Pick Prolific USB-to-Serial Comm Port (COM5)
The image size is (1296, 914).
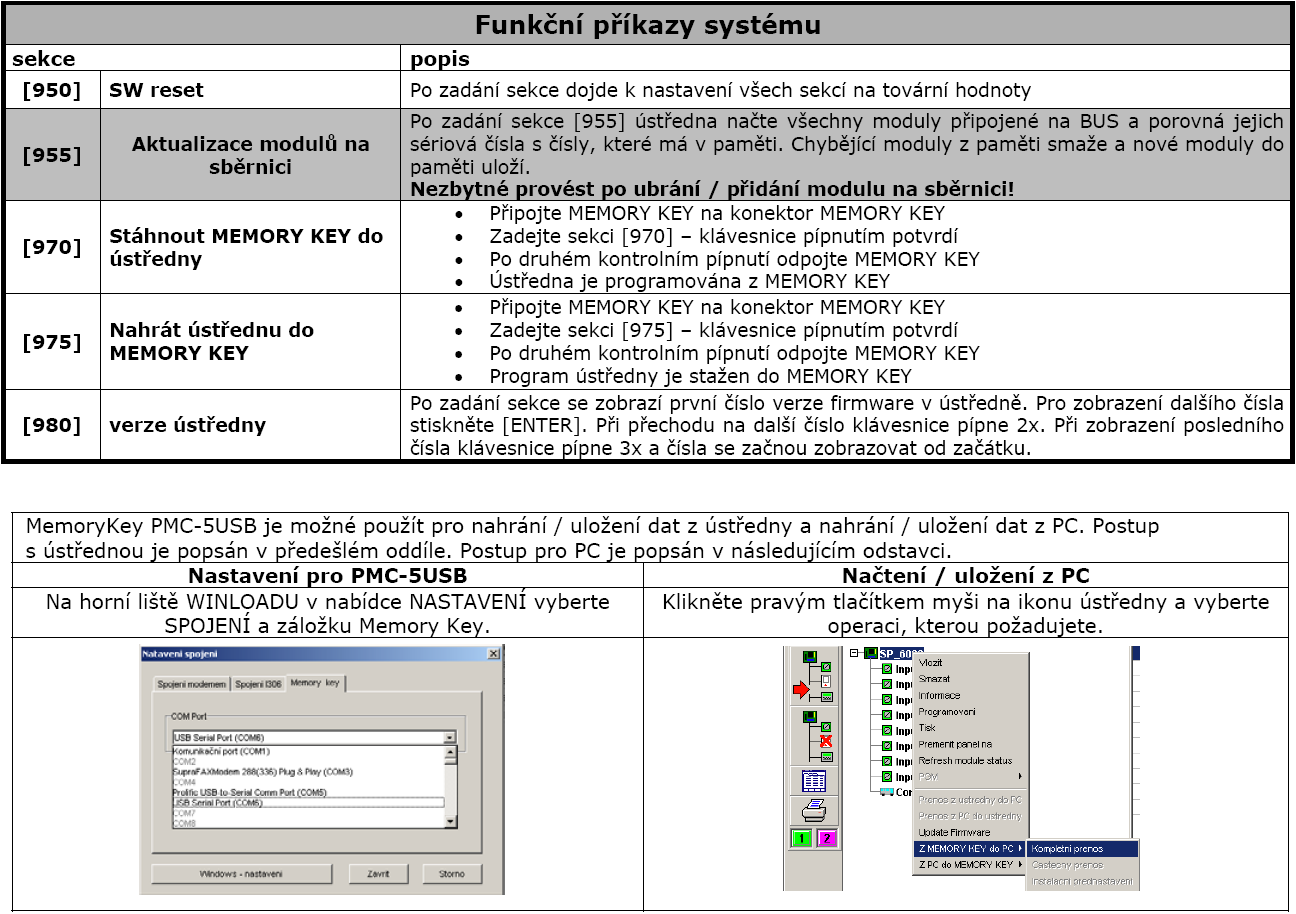click(x=308, y=792)
